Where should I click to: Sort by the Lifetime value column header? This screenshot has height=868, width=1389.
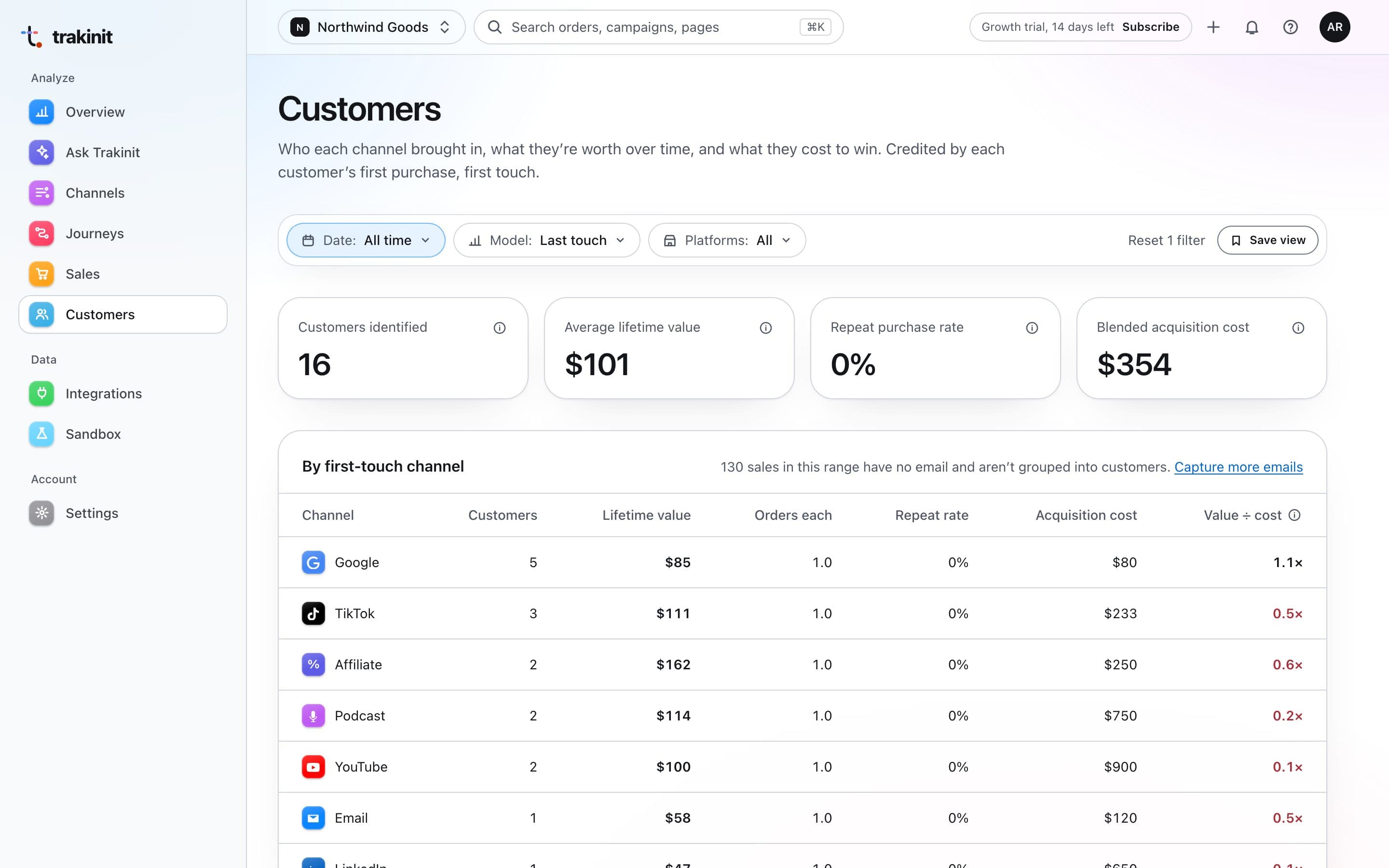coord(646,515)
